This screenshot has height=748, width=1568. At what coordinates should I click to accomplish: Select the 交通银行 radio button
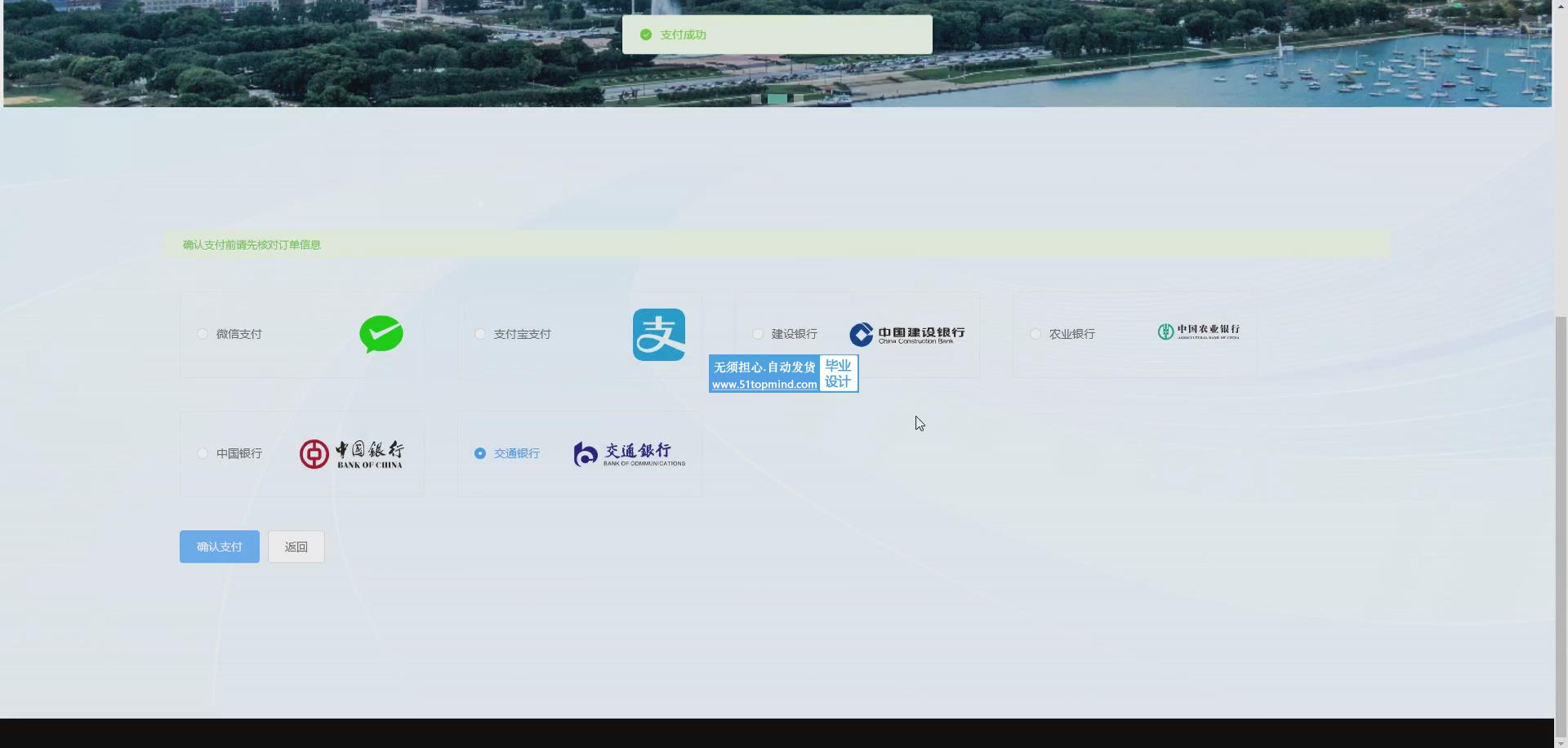pyautogui.click(x=480, y=453)
